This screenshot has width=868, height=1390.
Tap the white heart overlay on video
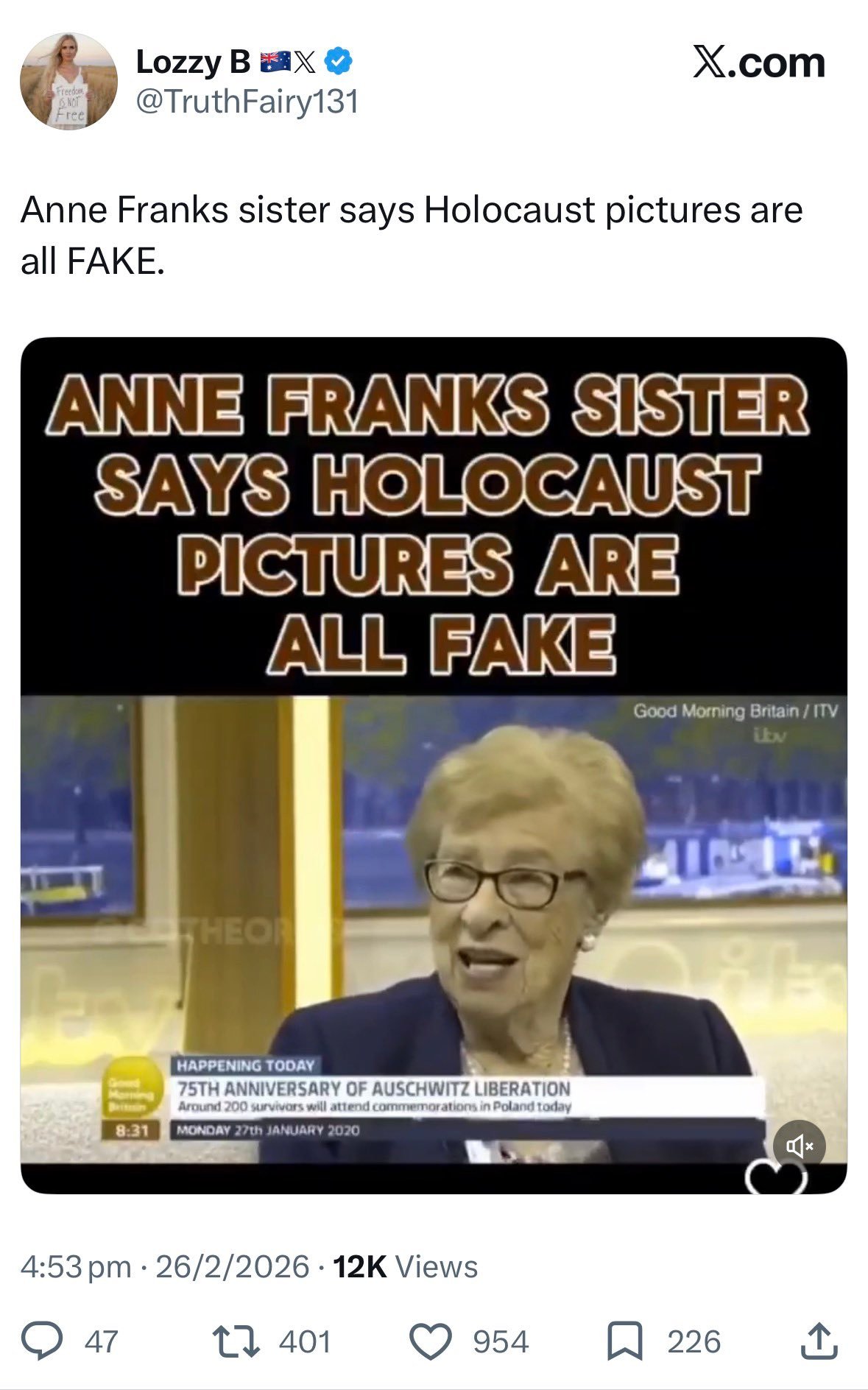[x=777, y=1177]
